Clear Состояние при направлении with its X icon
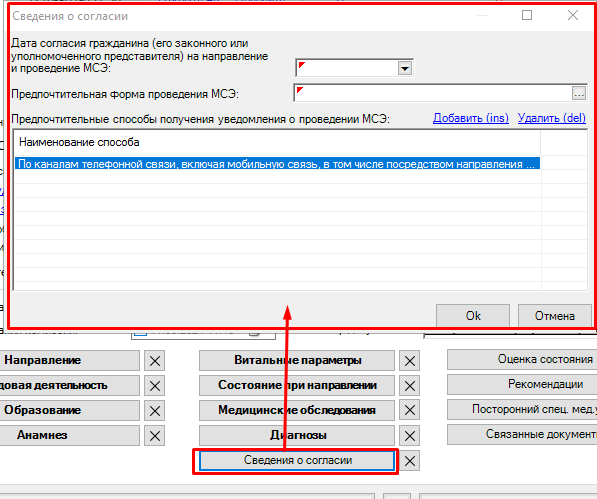The width and height of the screenshot is (597, 499). pyautogui.click(x=410, y=386)
